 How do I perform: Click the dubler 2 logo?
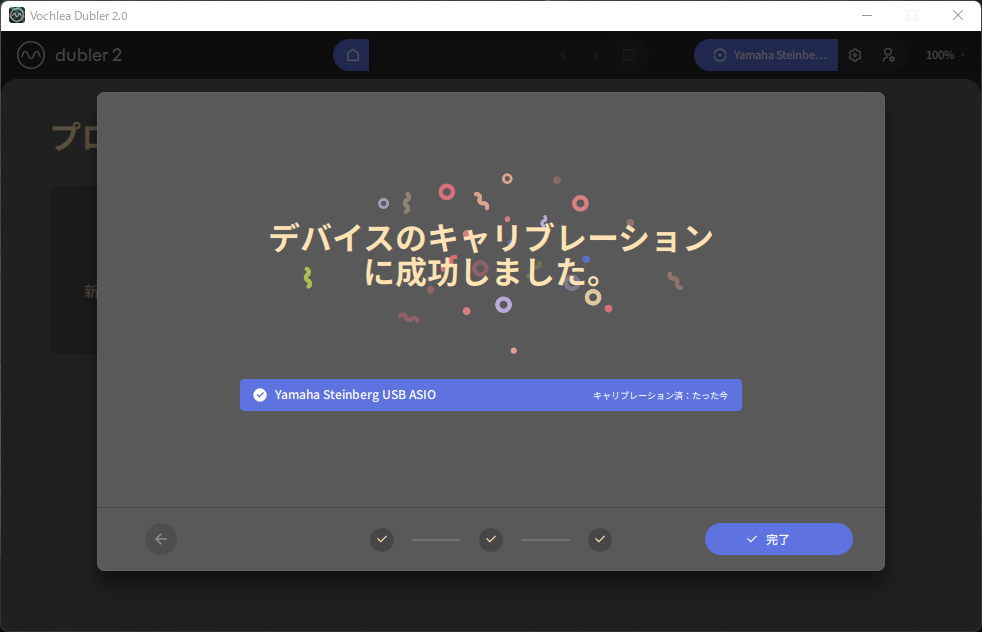[x=70, y=55]
